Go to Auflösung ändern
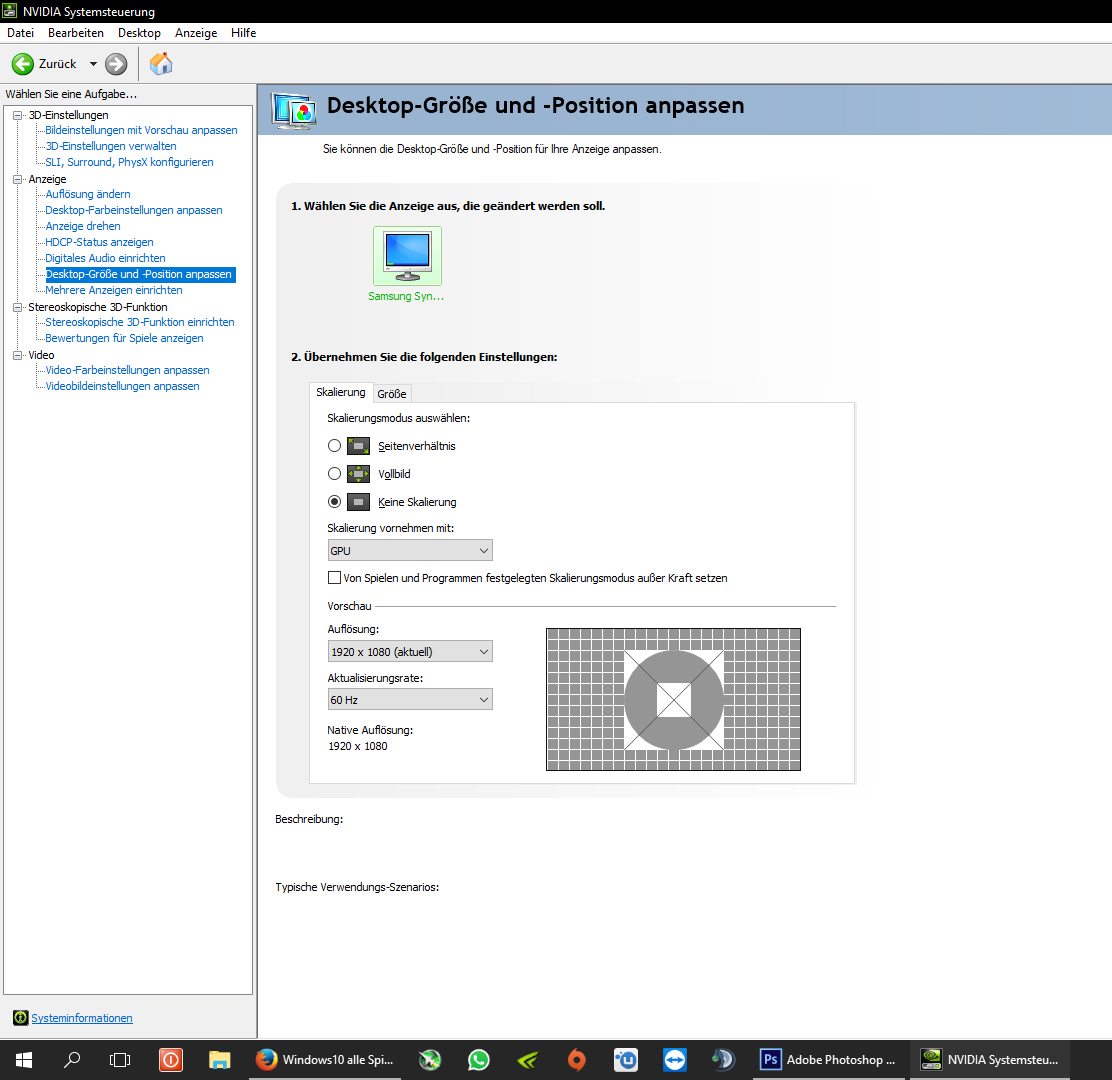The width and height of the screenshot is (1112, 1080). (88, 194)
